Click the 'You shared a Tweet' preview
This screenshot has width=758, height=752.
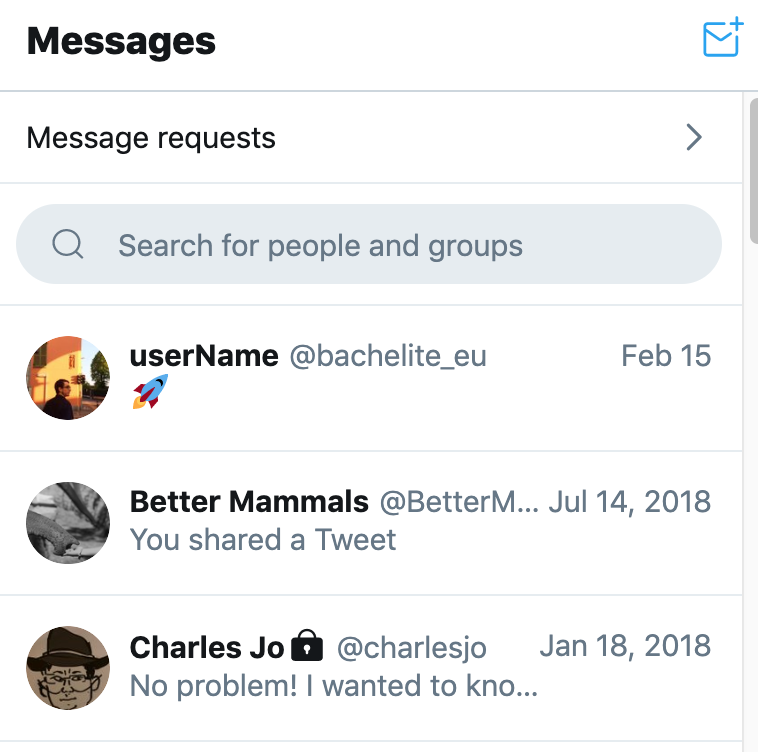pyautogui.click(x=263, y=540)
